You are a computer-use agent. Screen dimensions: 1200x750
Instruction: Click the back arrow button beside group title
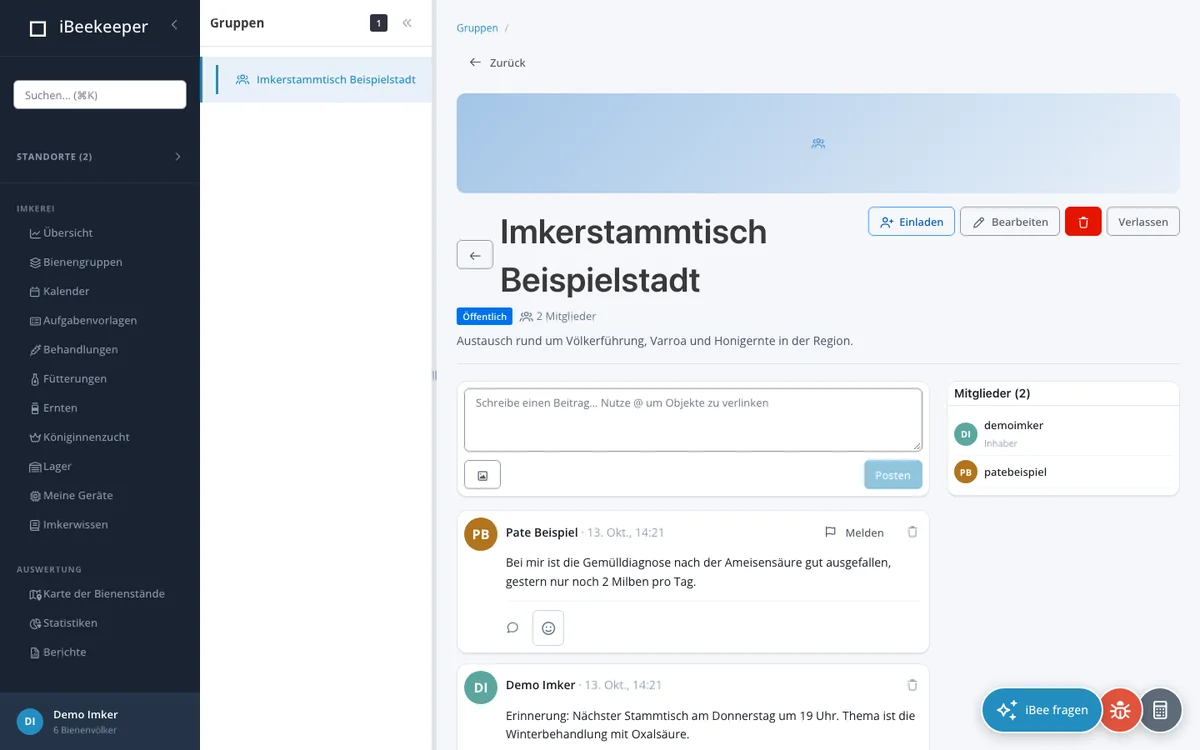pos(475,255)
